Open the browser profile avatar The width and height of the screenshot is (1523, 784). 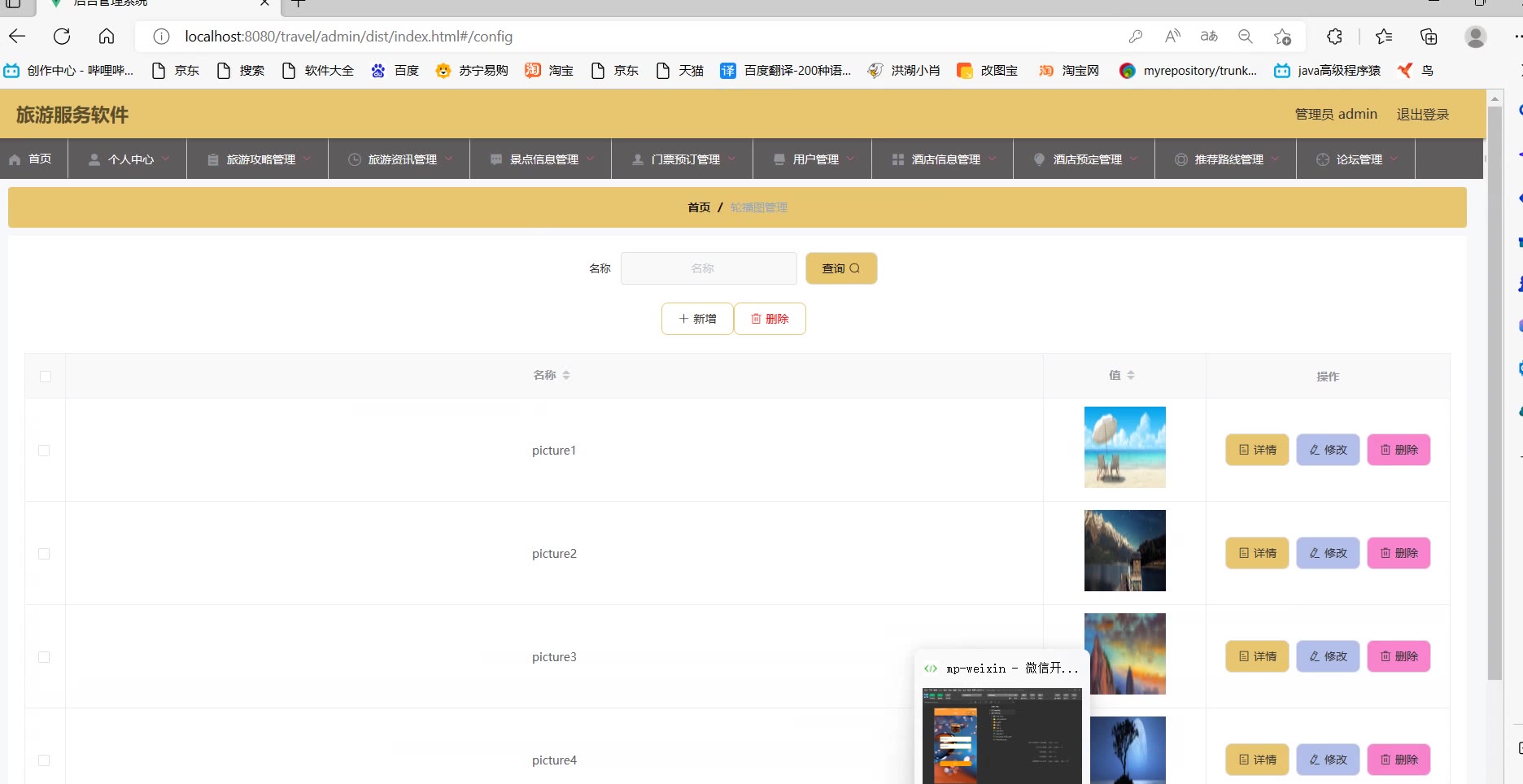[x=1476, y=37]
